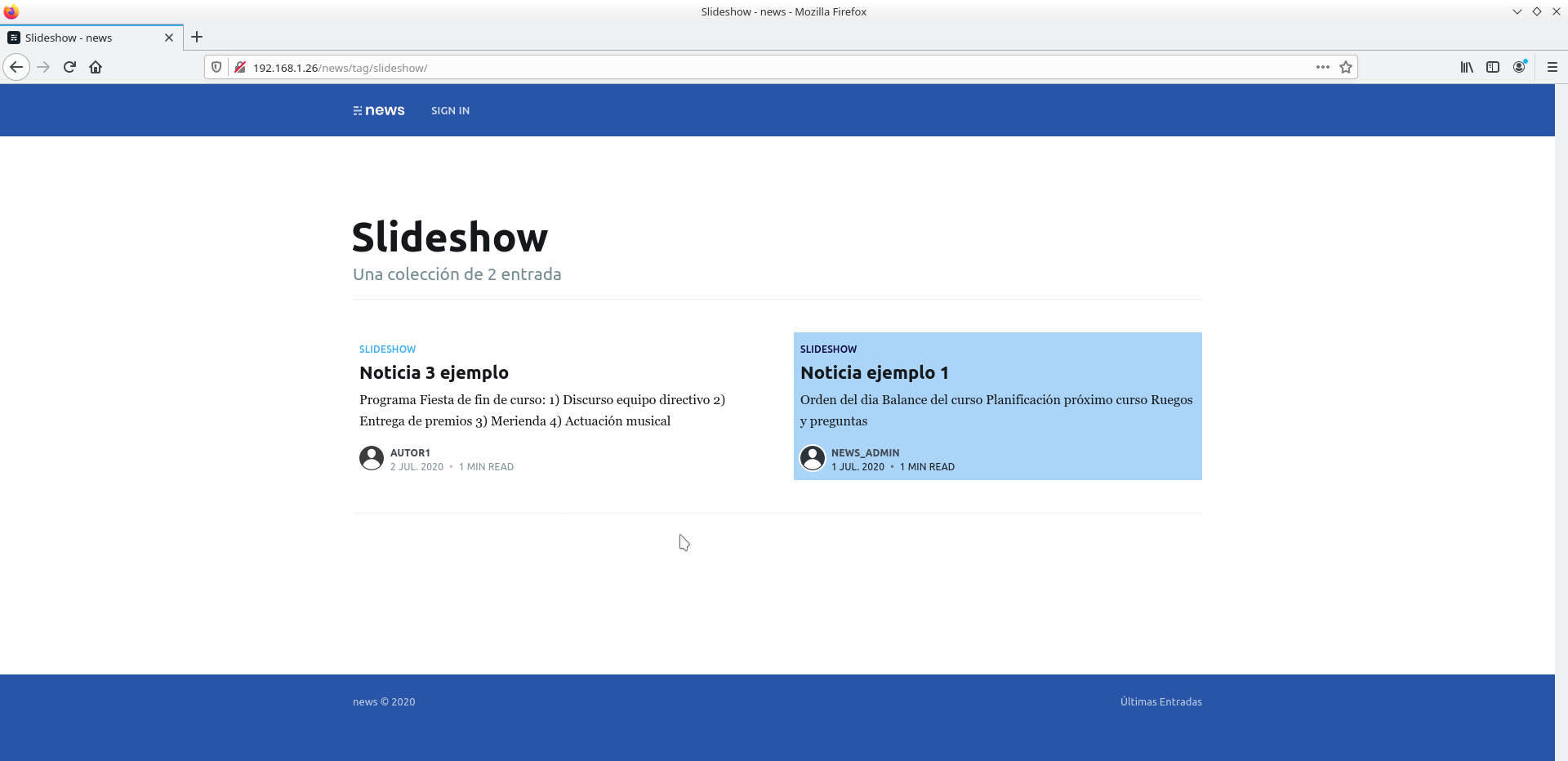Click SIGN IN in the site header
1568x761 pixels.
(450, 110)
